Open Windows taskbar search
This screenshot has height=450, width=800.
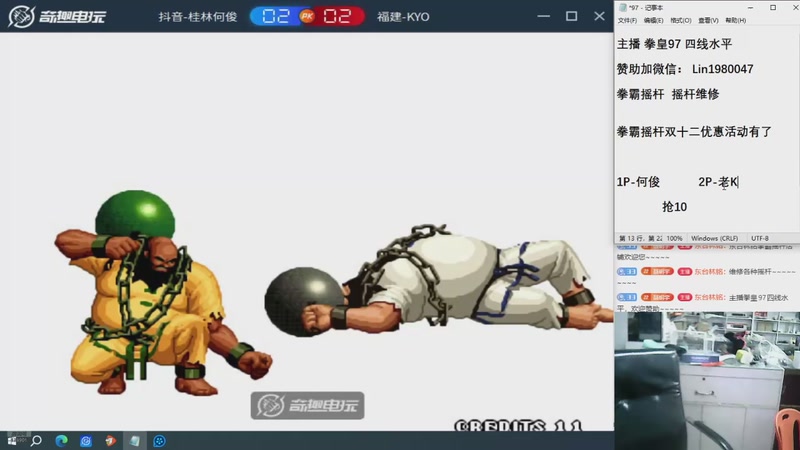[x=36, y=441]
